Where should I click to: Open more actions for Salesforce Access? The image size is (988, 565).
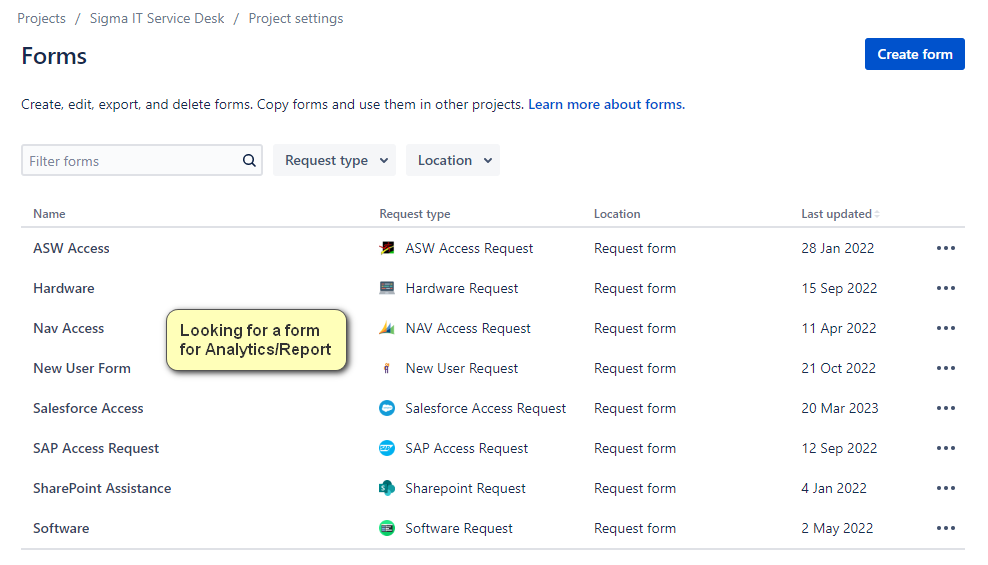[945, 408]
